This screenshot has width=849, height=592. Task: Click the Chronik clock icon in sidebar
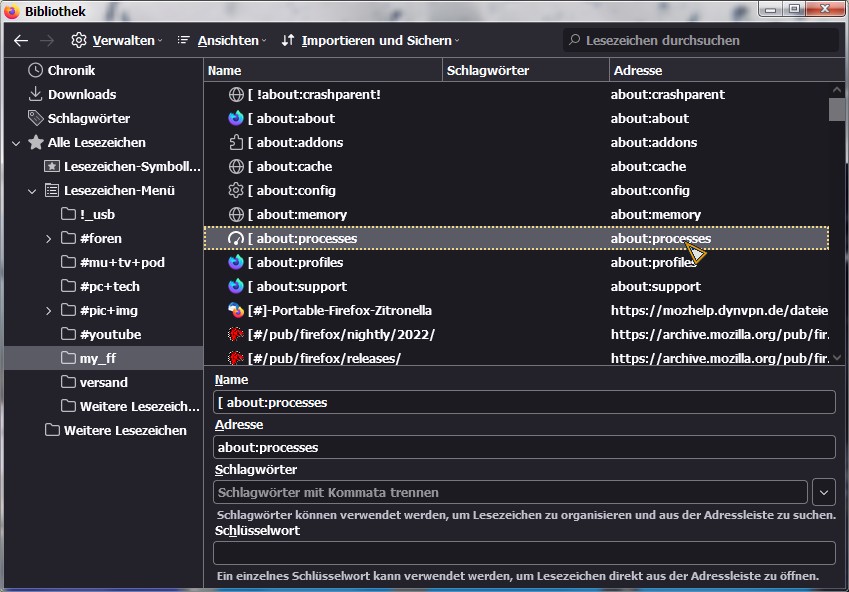pos(36,70)
